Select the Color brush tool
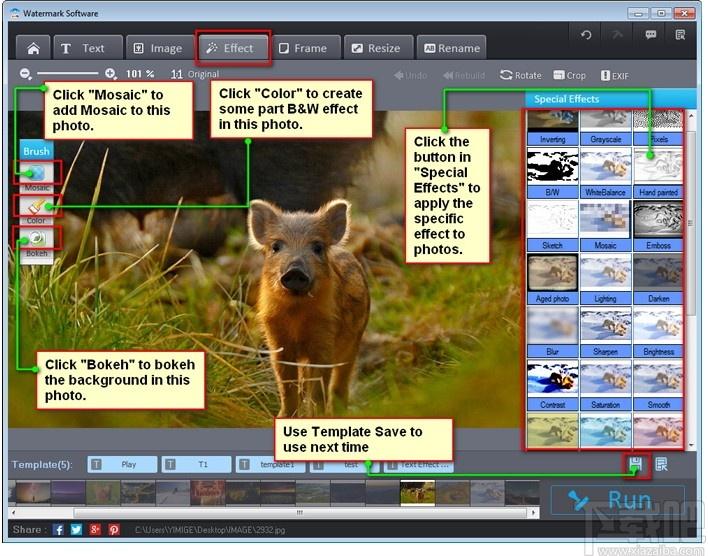Screen dimensions: 708x556 (37, 206)
